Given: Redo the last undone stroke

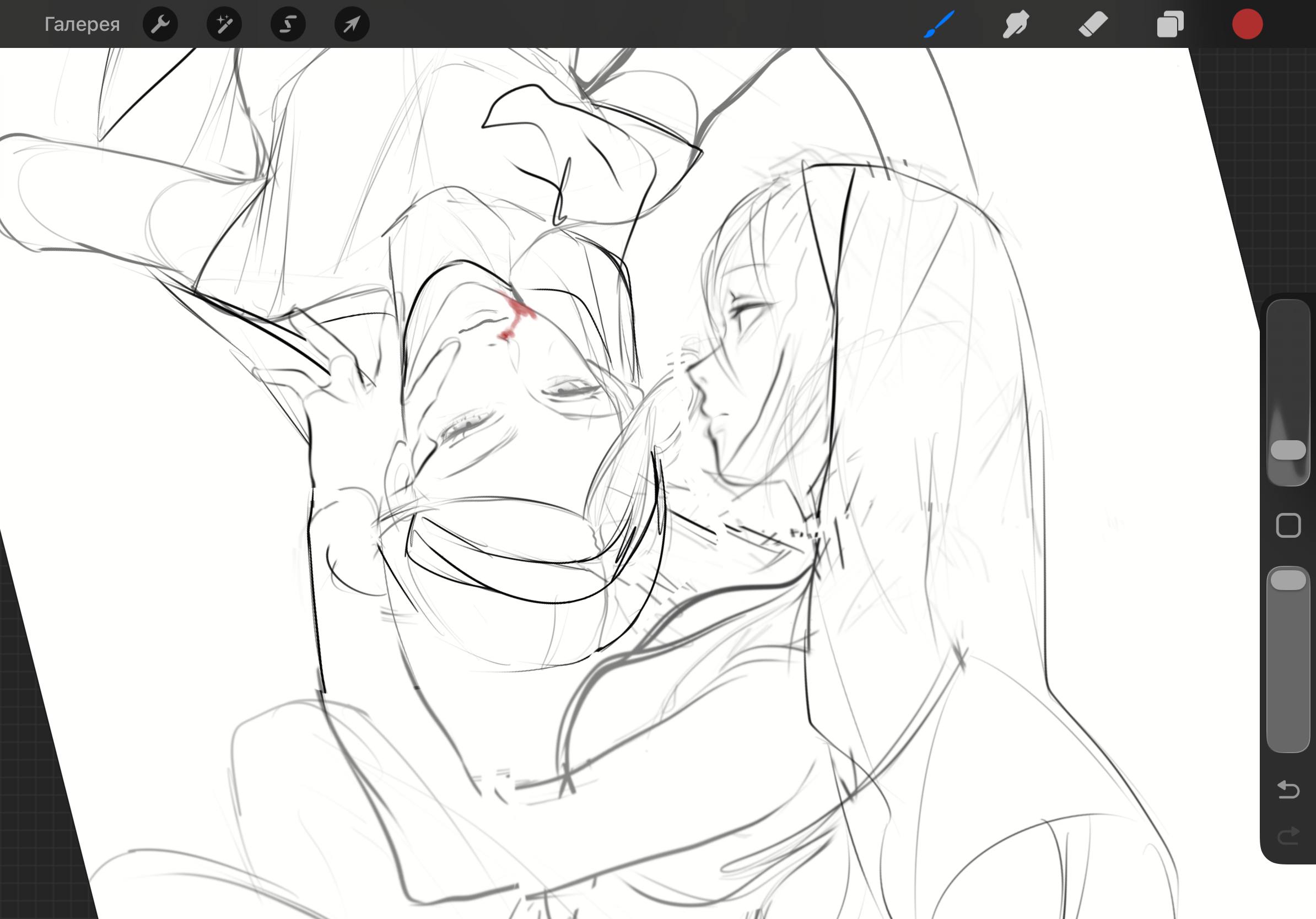Looking at the screenshot, I should point(1288,836).
